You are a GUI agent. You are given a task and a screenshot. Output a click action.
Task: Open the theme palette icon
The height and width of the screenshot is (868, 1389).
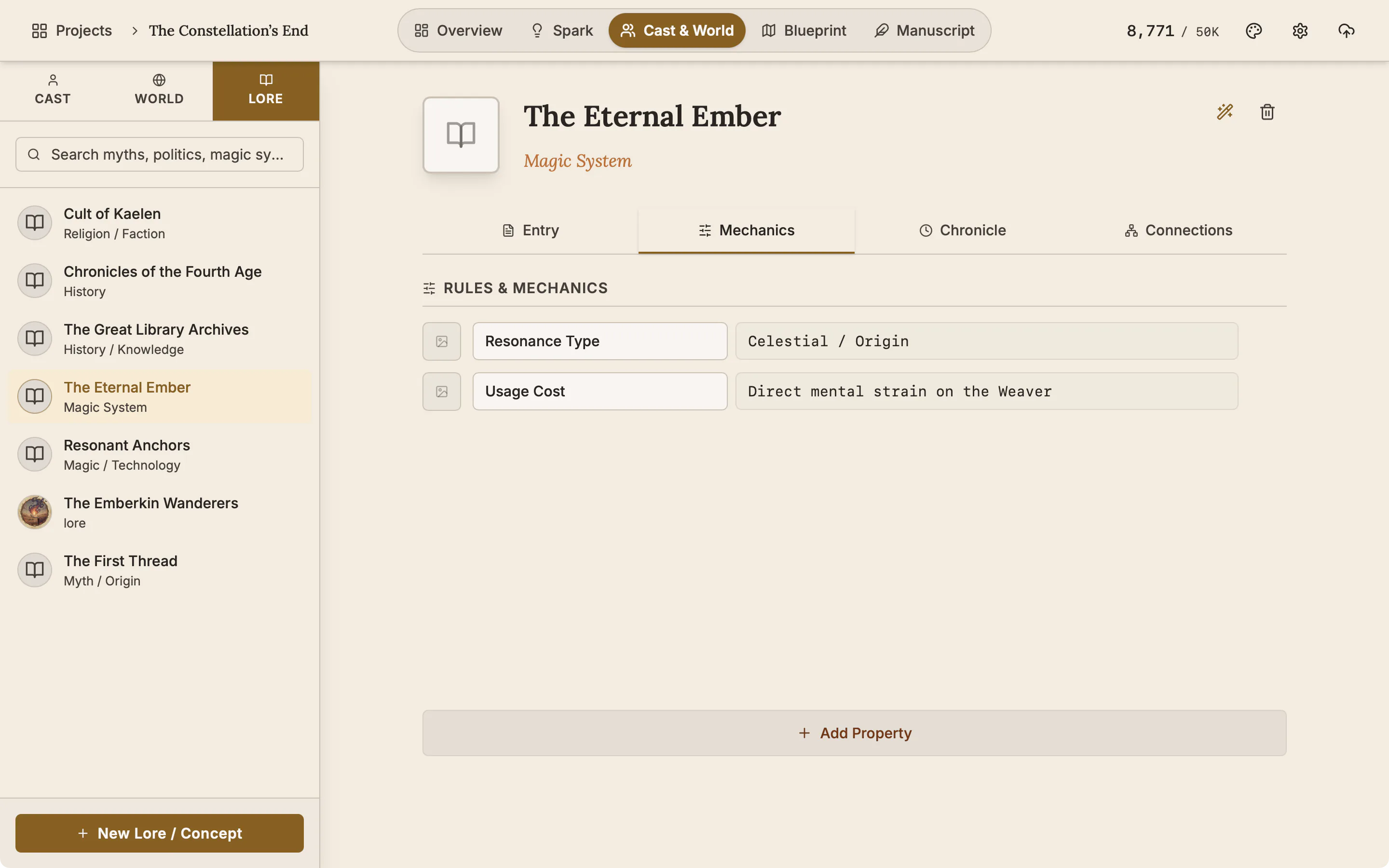click(1253, 30)
